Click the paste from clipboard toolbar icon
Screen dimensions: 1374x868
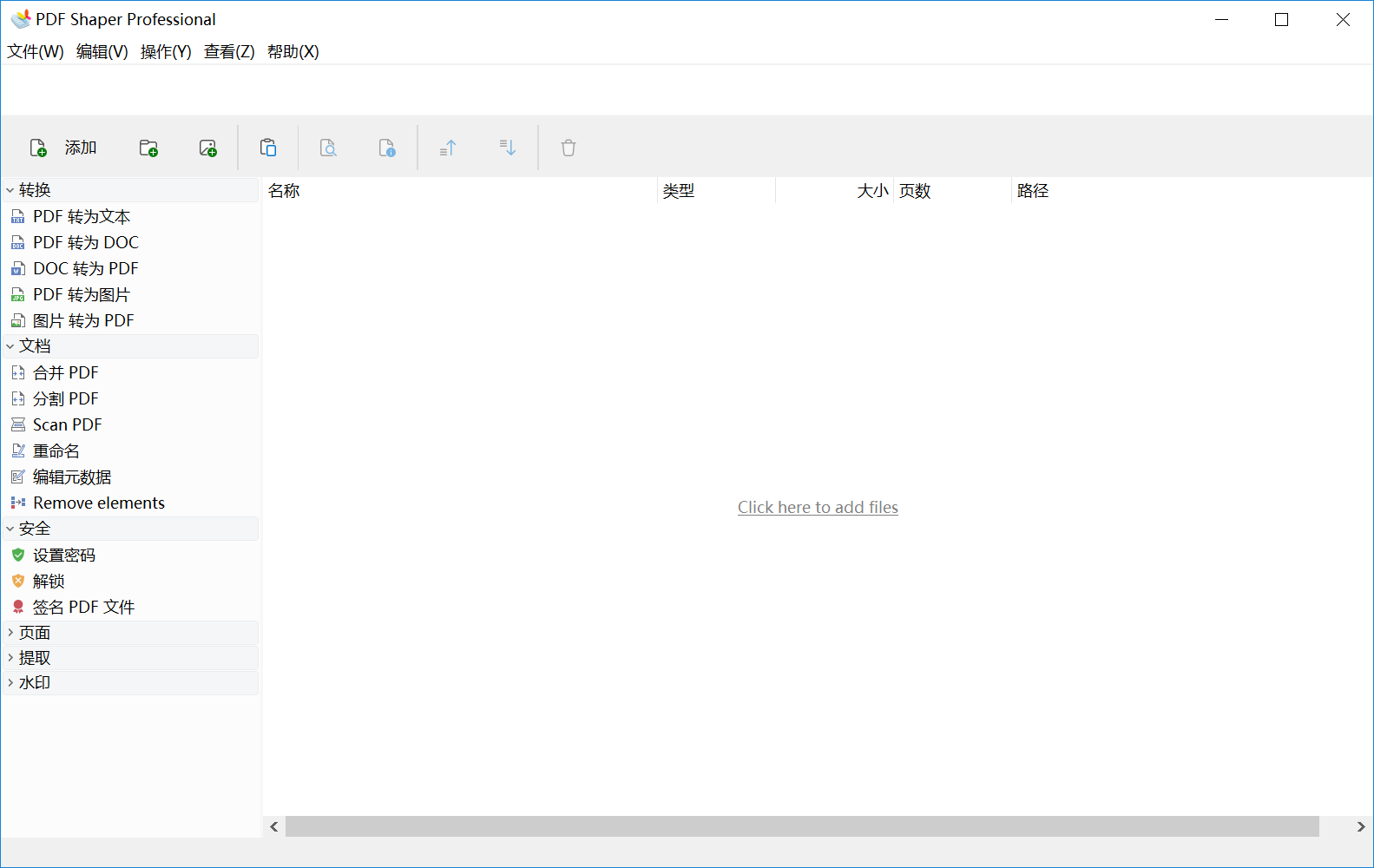tap(268, 148)
